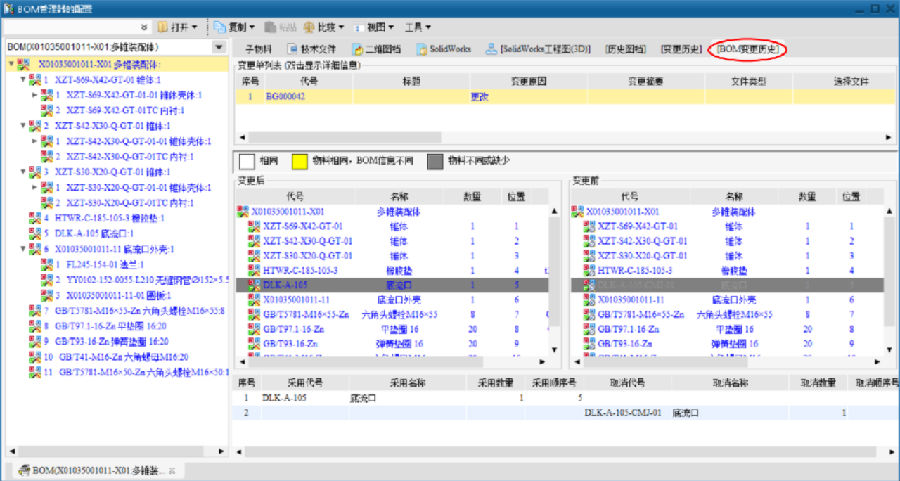Open the 二维图档 tab with the drawing icon

coord(377,49)
